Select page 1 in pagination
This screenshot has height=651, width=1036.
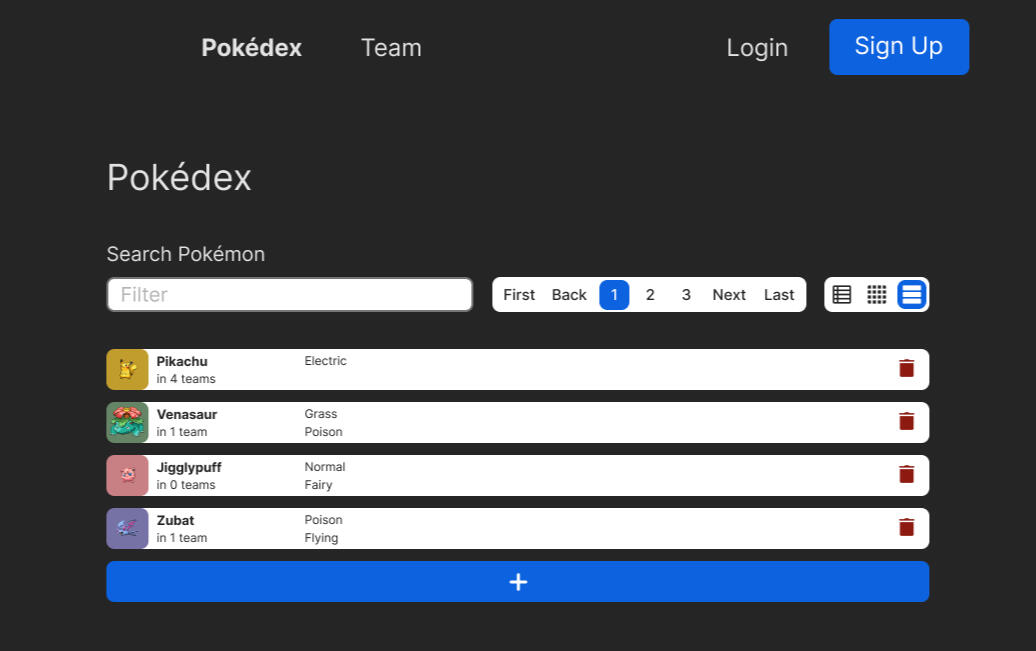coord(614,295)
